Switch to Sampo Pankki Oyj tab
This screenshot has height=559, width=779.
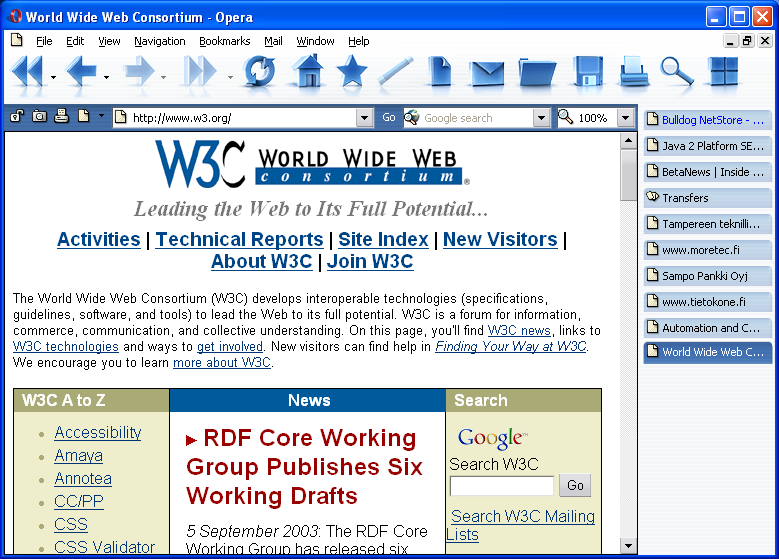[707, 275]
